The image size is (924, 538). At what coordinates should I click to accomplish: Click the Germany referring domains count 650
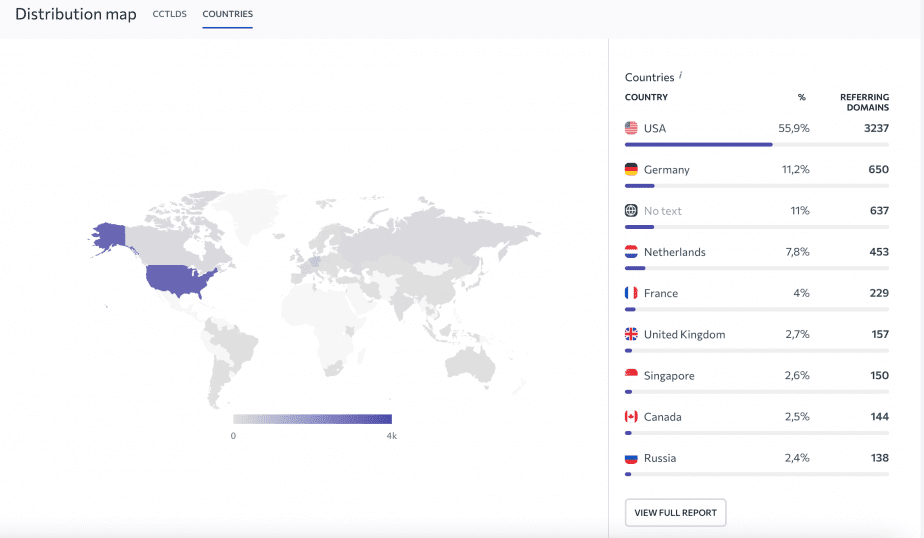click(x=878, y=170)
